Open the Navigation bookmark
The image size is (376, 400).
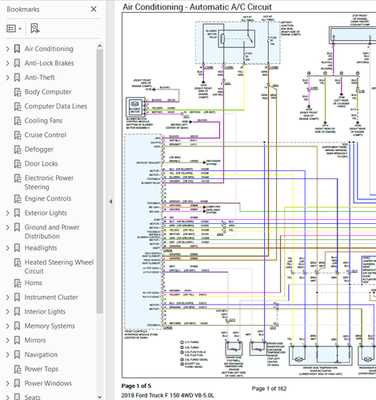(41, 355)
